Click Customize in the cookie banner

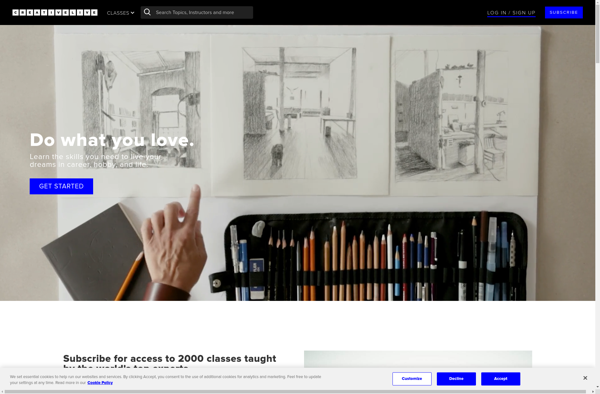[412, 379]
